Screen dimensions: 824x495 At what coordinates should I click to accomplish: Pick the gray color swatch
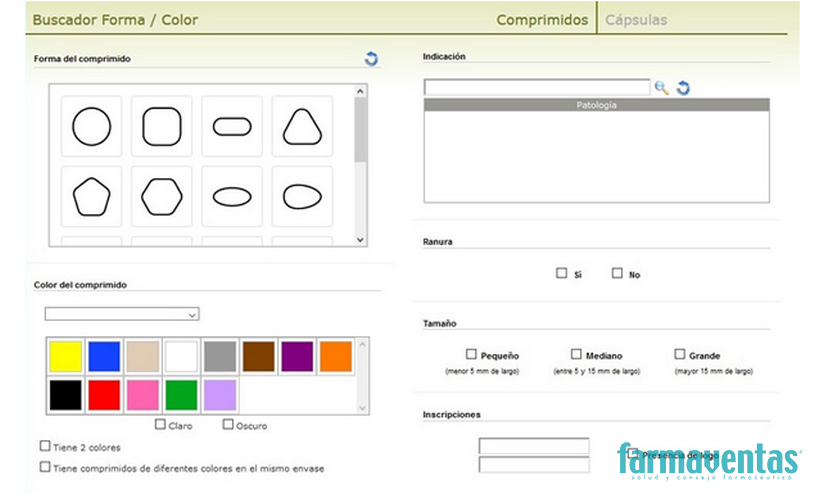(220, 356)
